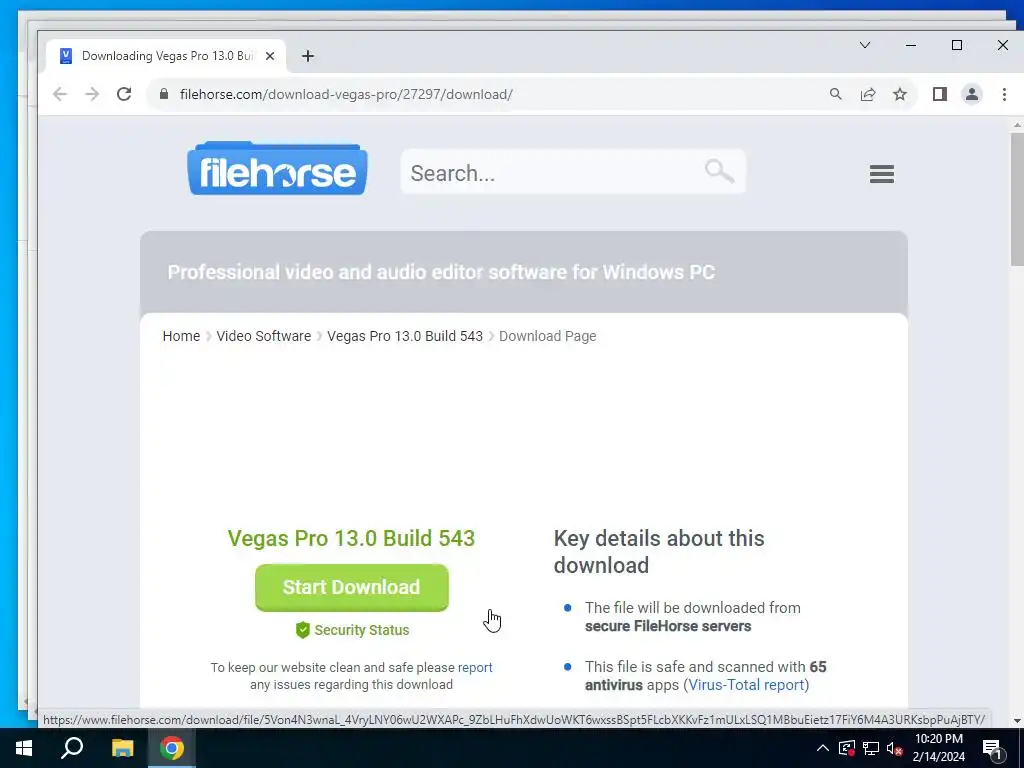Bookmark this page with the star icon

click(x=900, y=94)
